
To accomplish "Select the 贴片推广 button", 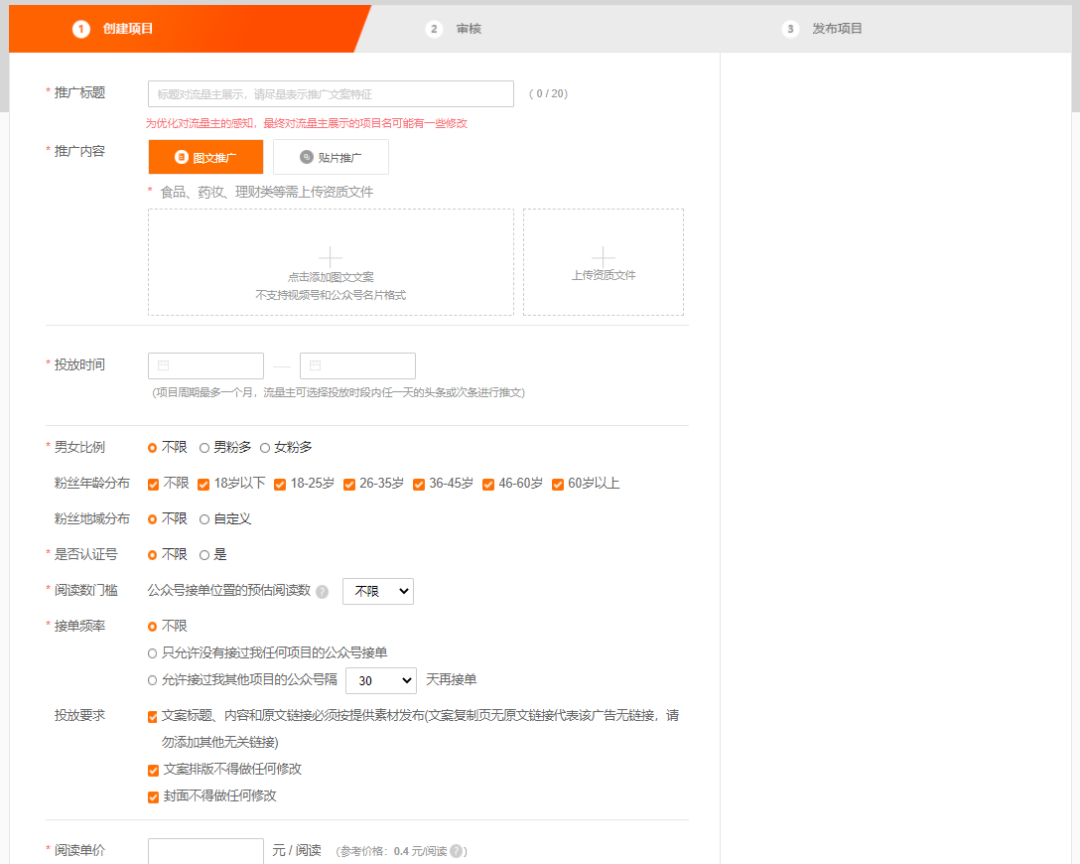I will point(331,157).
